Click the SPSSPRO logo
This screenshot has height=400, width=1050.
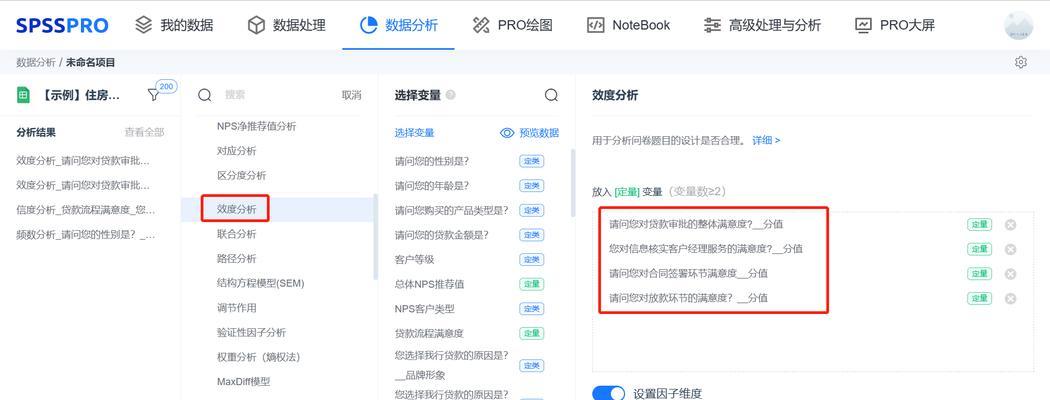click(x=62, y=25)
